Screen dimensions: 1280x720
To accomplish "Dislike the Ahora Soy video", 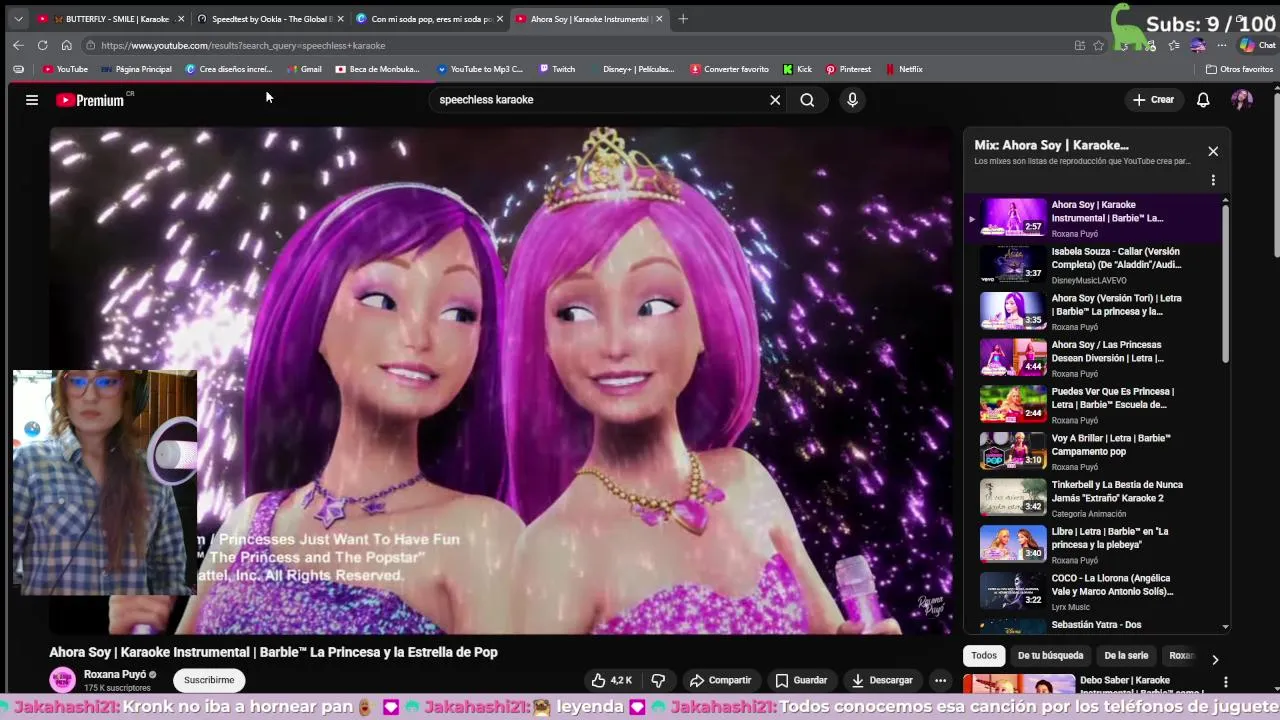I will pyautogui.click(x=658, y=680).
